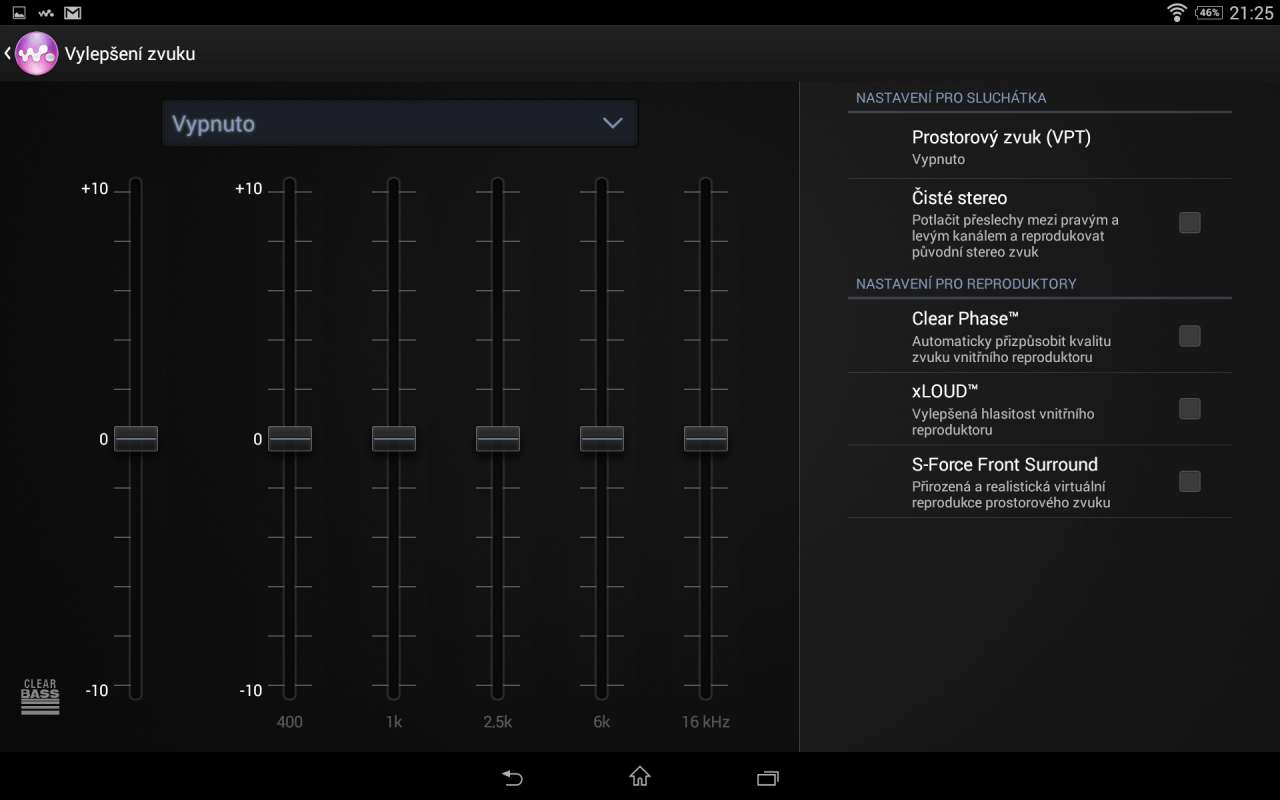
Task: Tap the Wi-Fi status icon
Action: 1177,13
